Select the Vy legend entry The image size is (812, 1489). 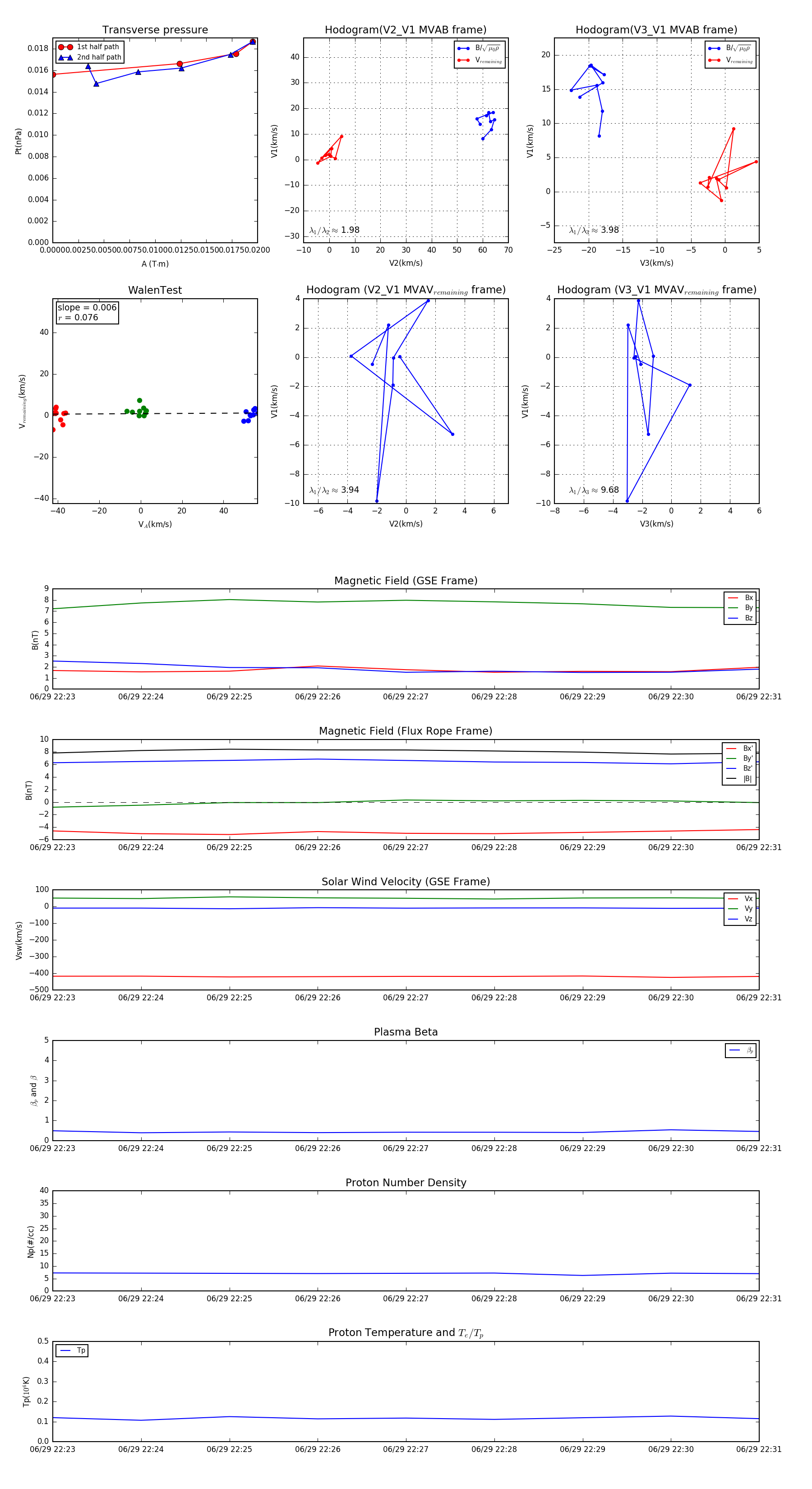(x=740, y=909)
